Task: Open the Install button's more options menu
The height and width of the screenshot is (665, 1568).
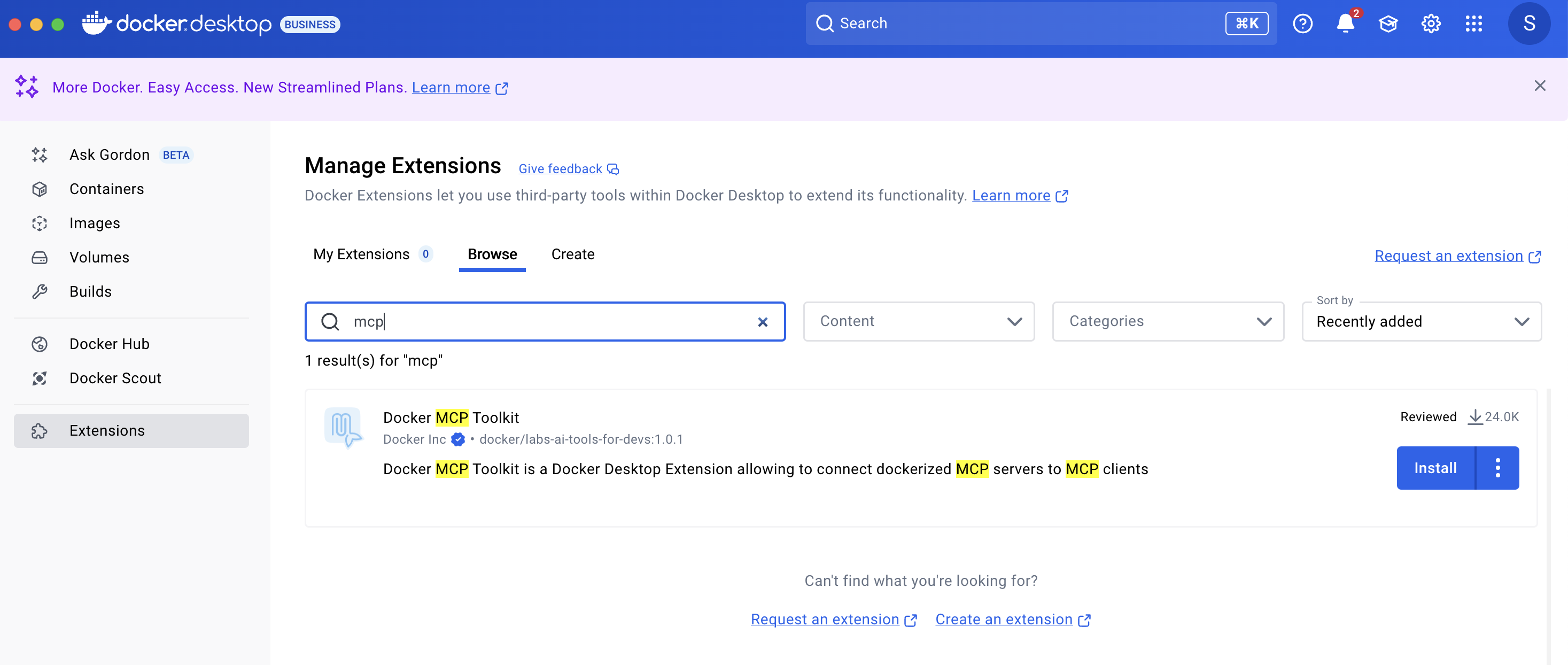Action: point(1497,468)
